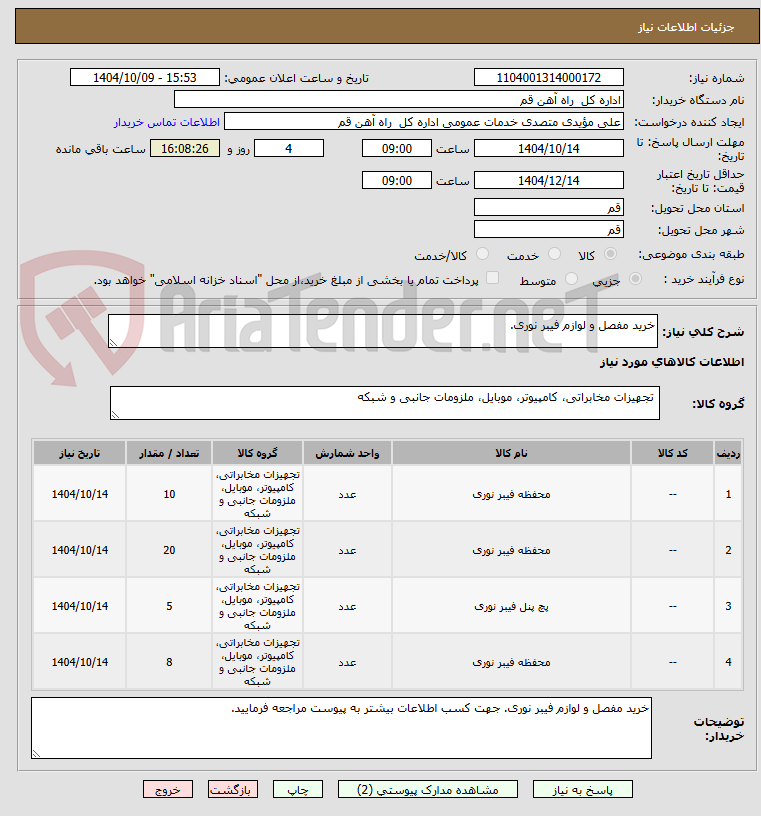
Task: Click the announcement date 1404/10/09 field
Action: [145, 78]
